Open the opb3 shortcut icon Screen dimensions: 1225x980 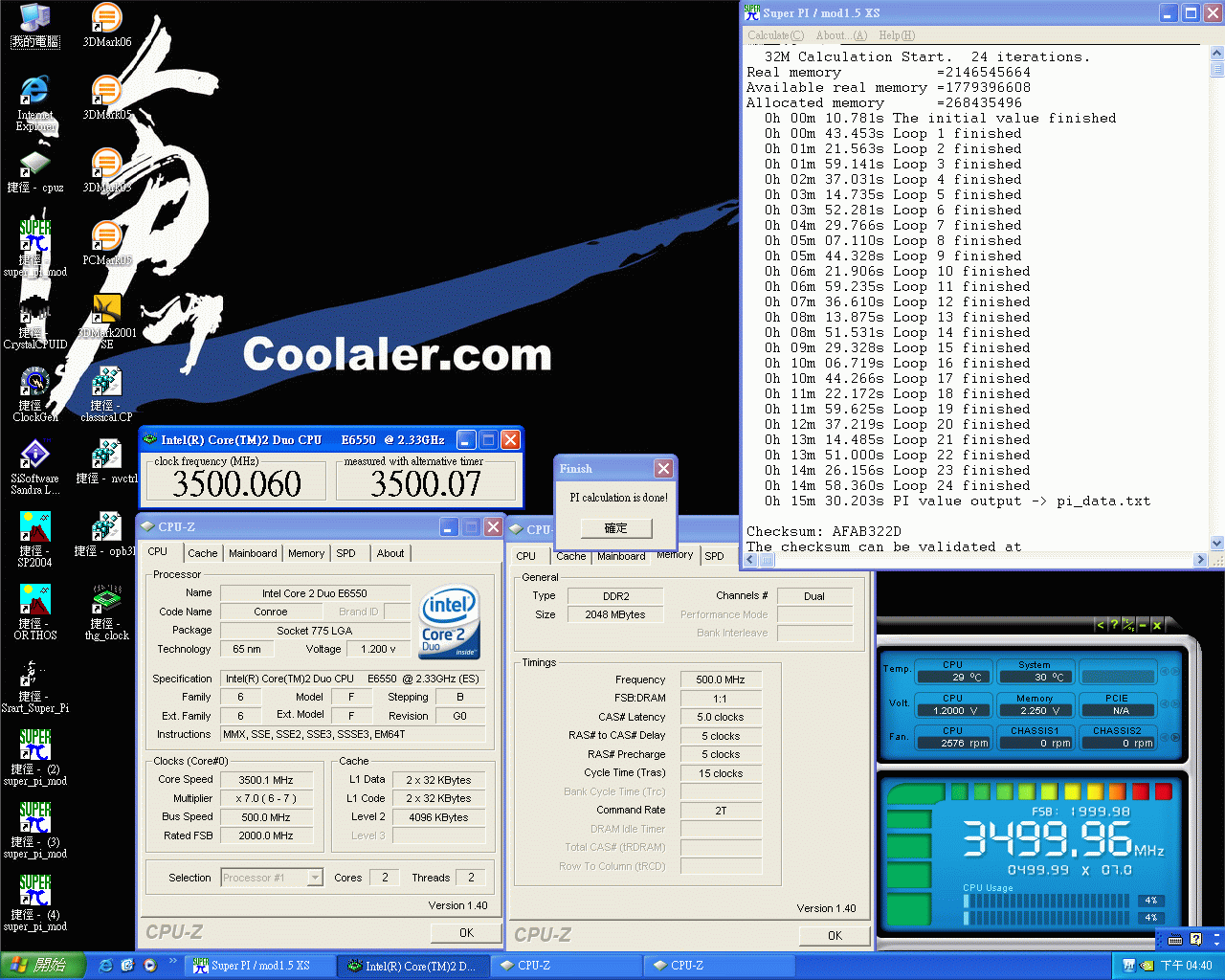tap(106, 534)
